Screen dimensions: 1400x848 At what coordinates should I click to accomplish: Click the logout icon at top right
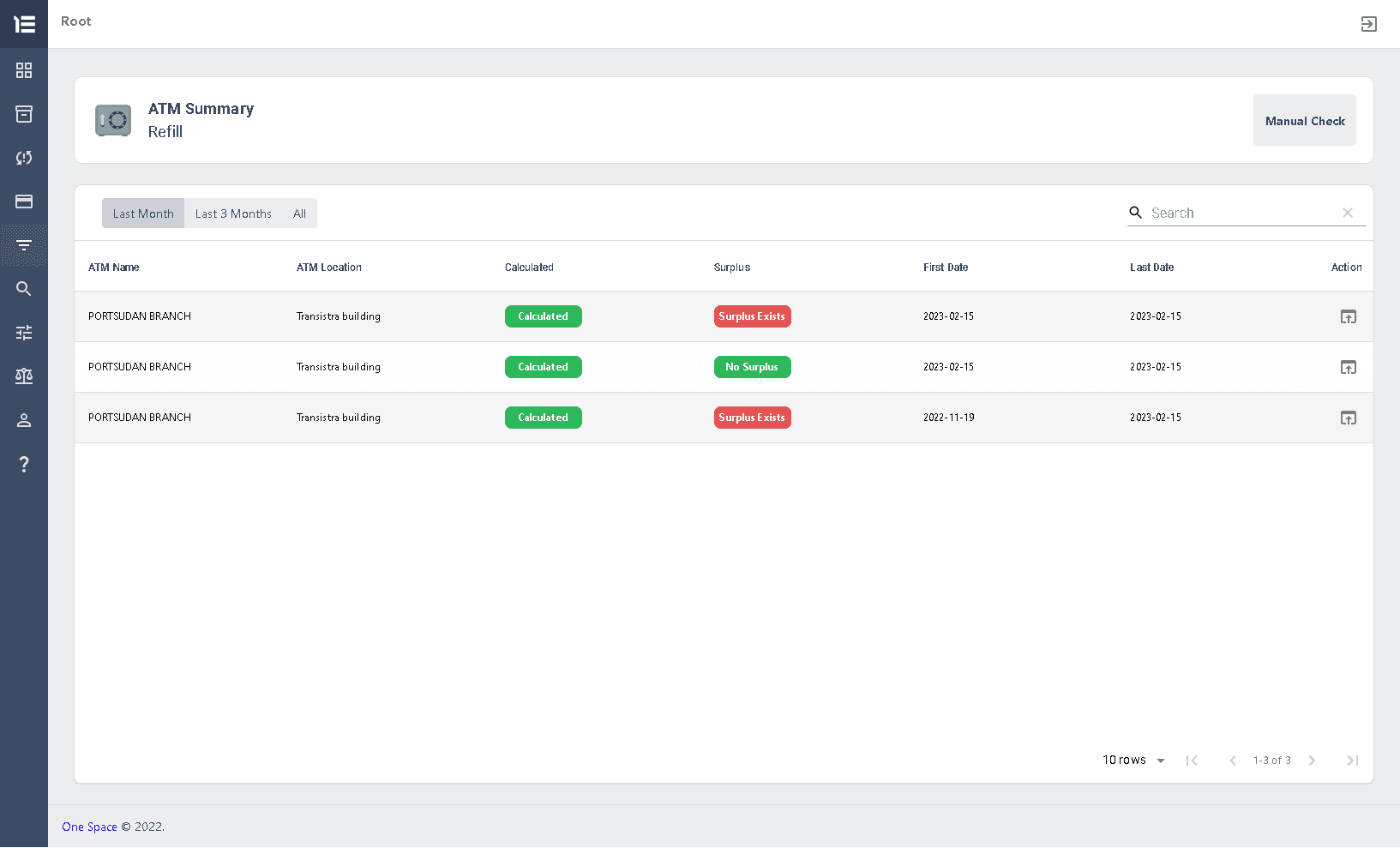1369,24
